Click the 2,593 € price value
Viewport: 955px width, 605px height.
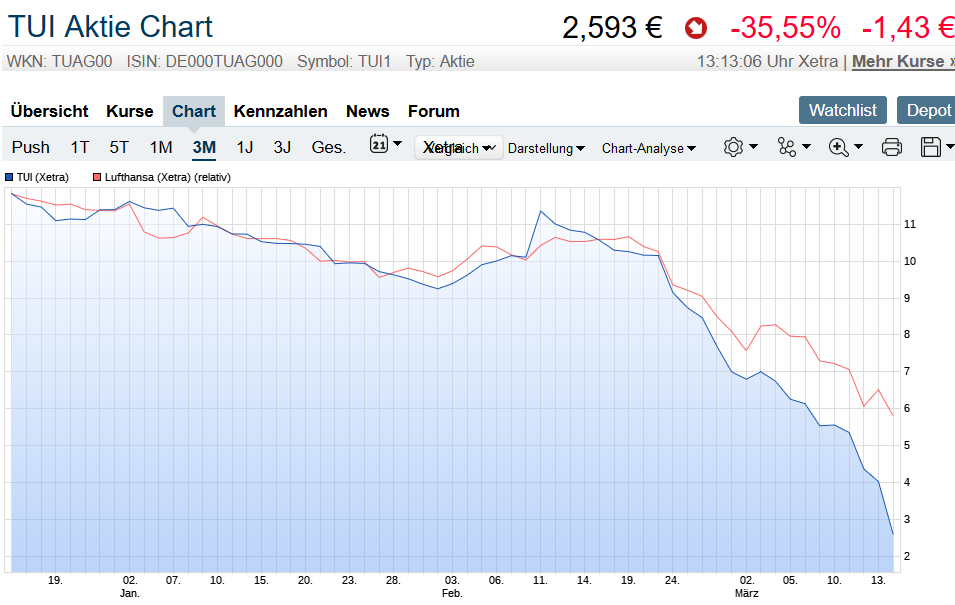point(612,28)
